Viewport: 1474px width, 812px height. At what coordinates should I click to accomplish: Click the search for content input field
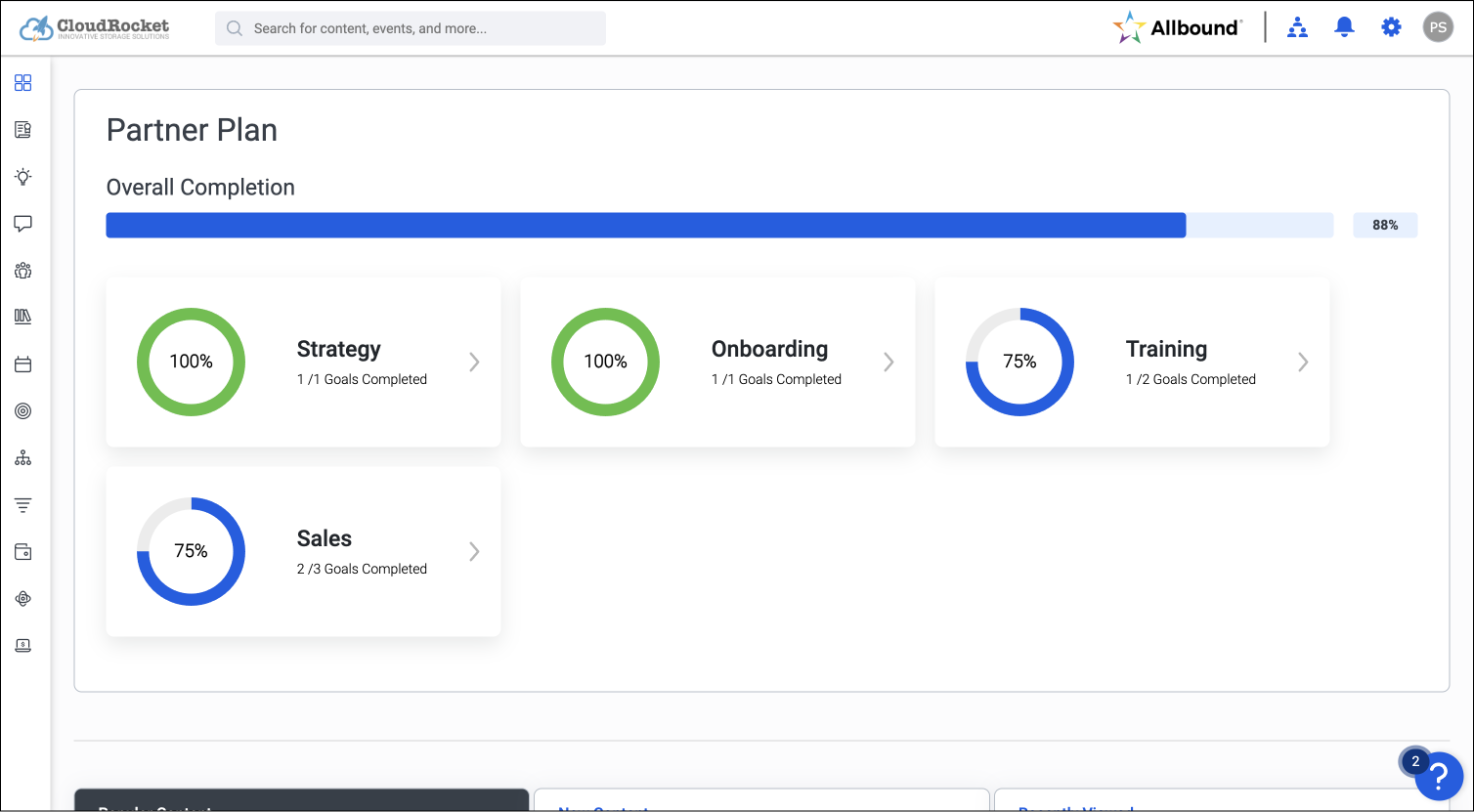[x=411, y=28]
